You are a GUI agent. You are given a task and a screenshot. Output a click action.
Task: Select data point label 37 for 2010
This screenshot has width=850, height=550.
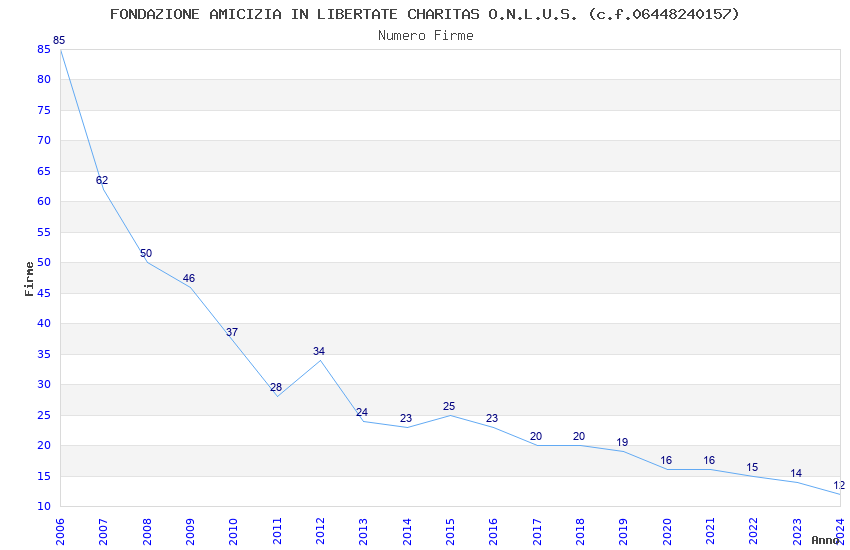232,332
